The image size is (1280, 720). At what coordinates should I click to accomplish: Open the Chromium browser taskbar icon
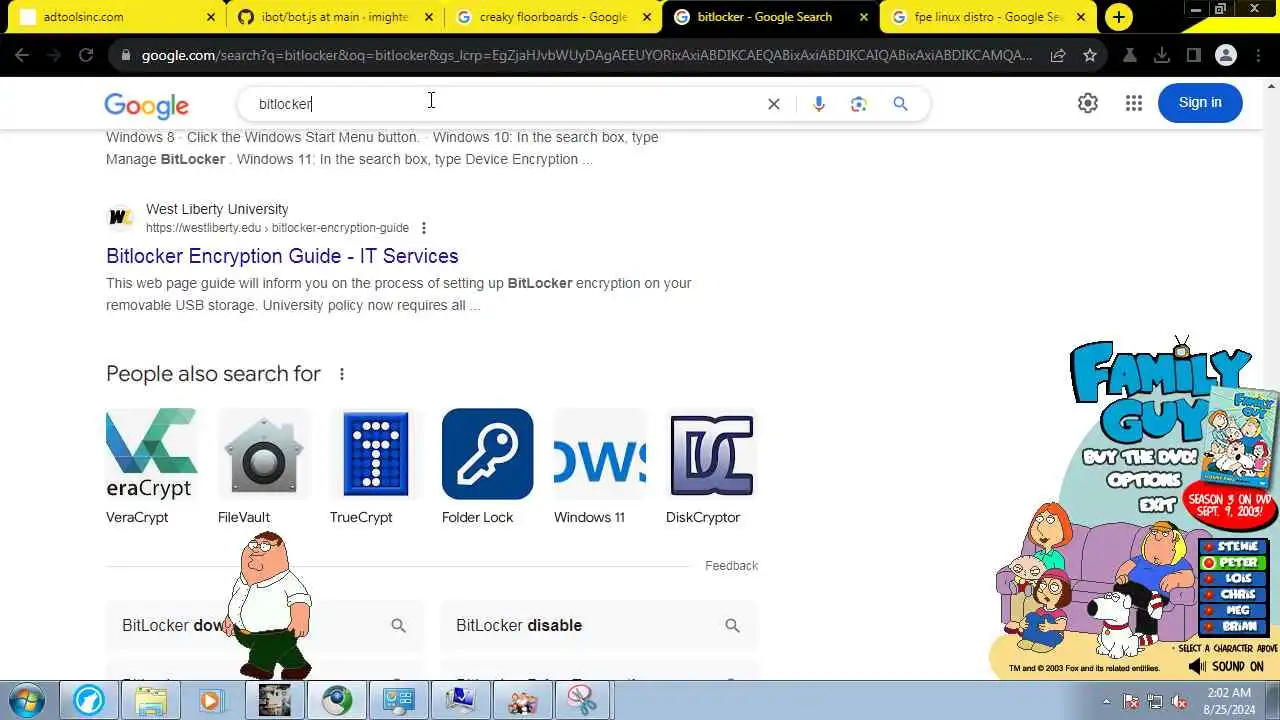337,701
